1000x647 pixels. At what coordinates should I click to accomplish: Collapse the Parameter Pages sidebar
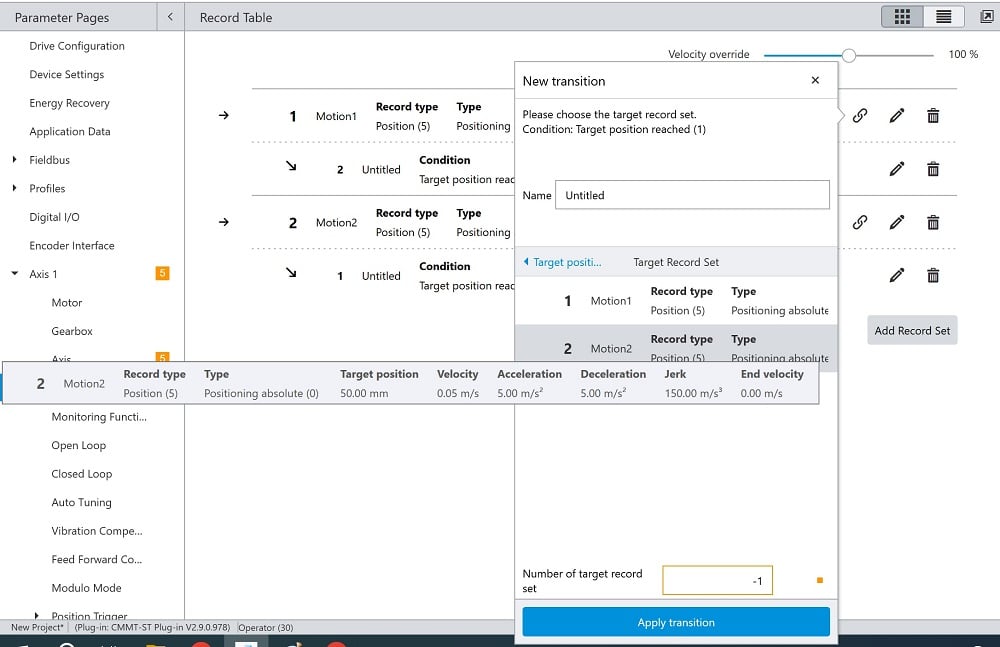click(x=168, y=17)
